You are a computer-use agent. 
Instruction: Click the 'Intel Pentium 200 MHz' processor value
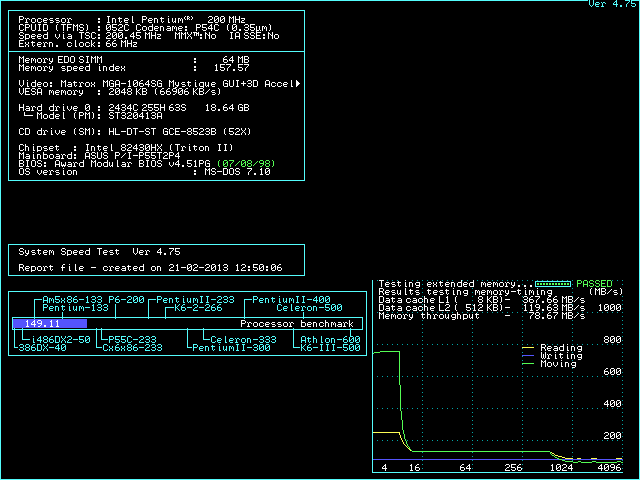click(x=176, y=20)
